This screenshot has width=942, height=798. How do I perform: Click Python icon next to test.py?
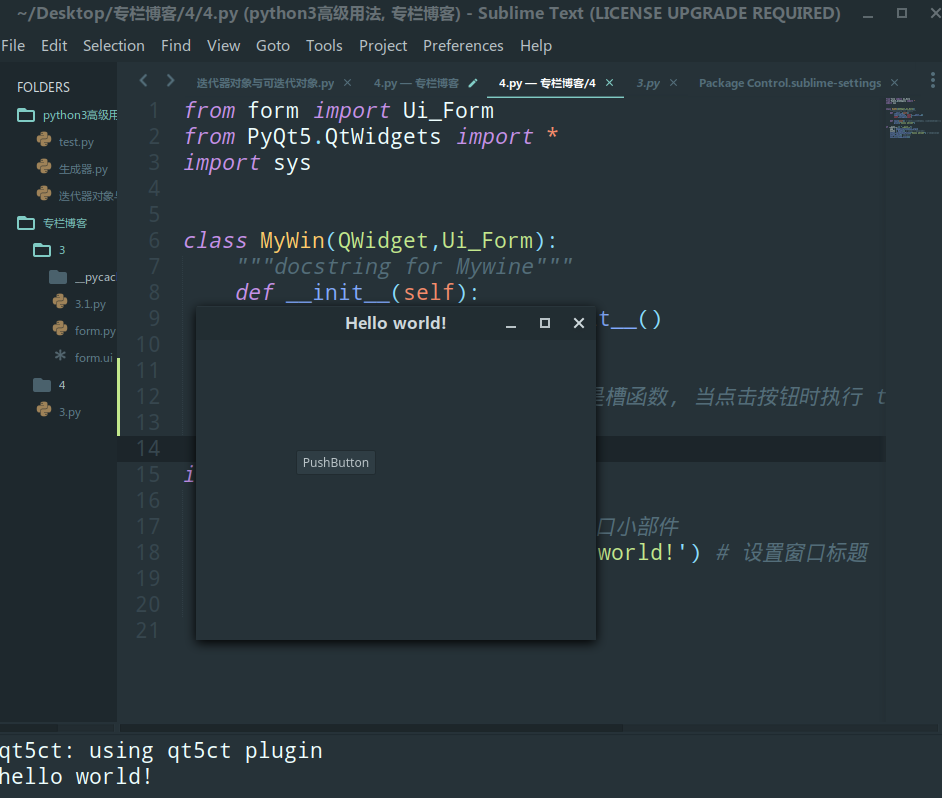tap(44, 139)
